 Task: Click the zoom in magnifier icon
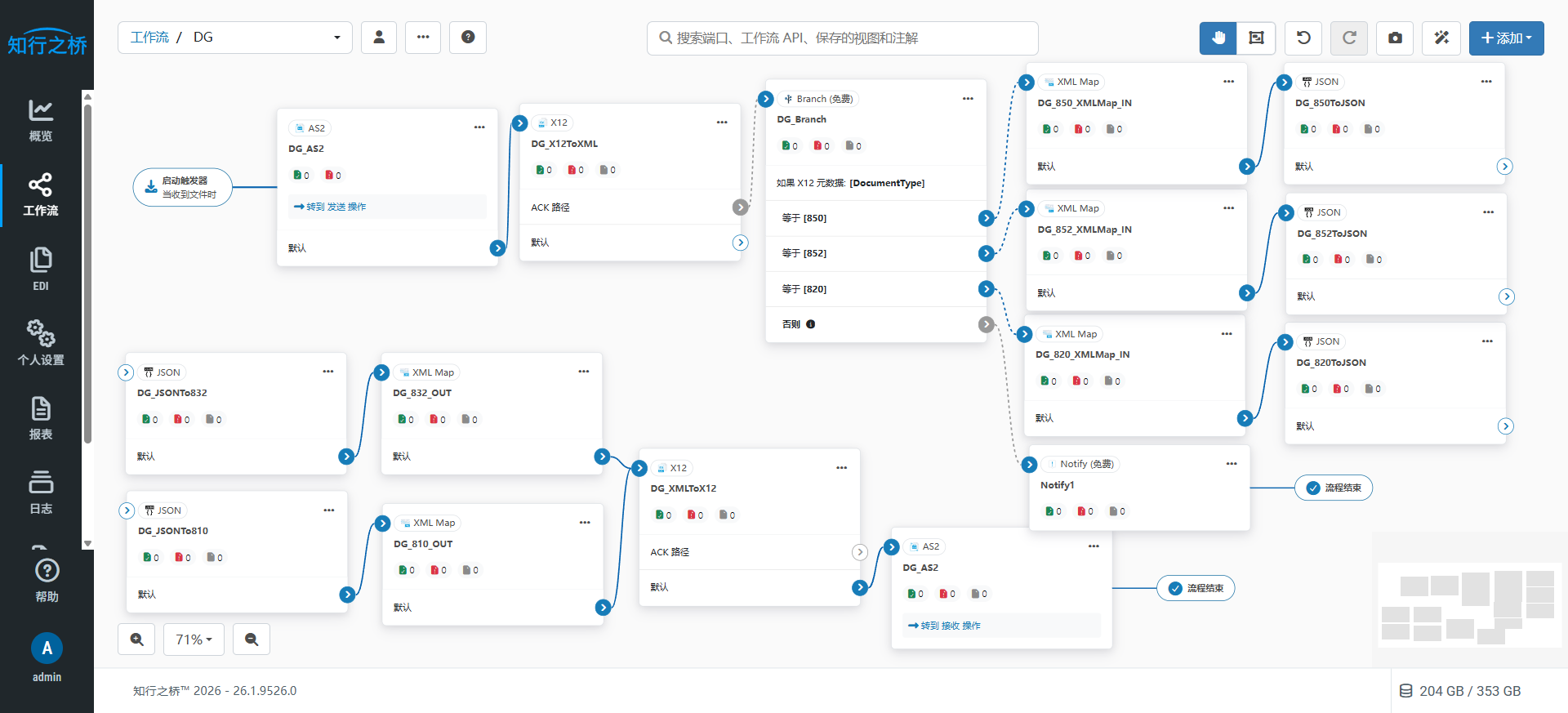tap(137, 639)
